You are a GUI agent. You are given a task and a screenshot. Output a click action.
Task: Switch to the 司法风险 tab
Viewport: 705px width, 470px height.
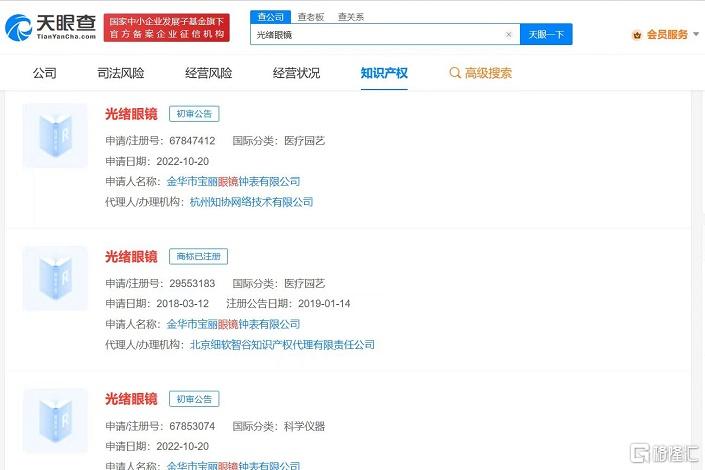120,73
